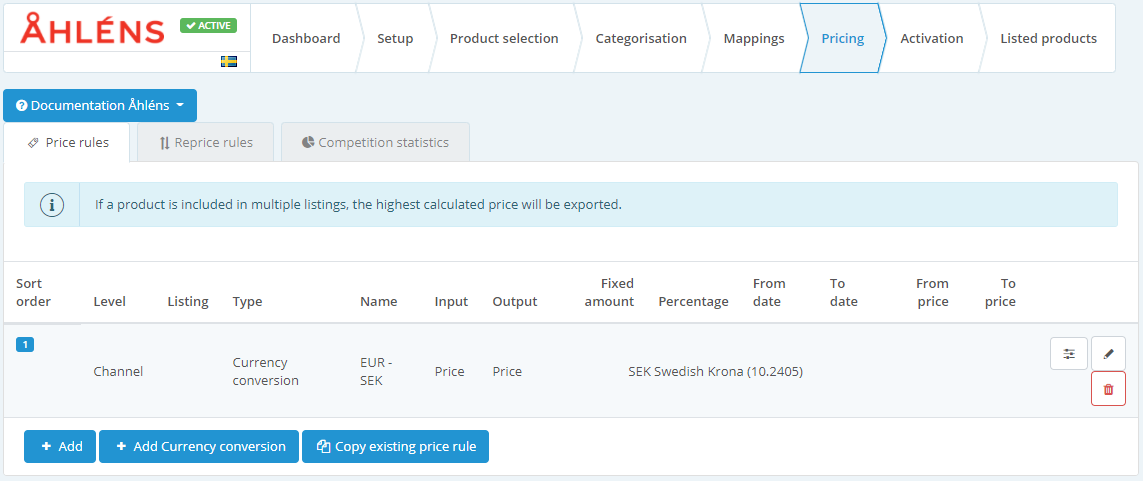Click the Currency conversion type cell
Viewport: 1143px width, 481px height.
click(265, 371)
